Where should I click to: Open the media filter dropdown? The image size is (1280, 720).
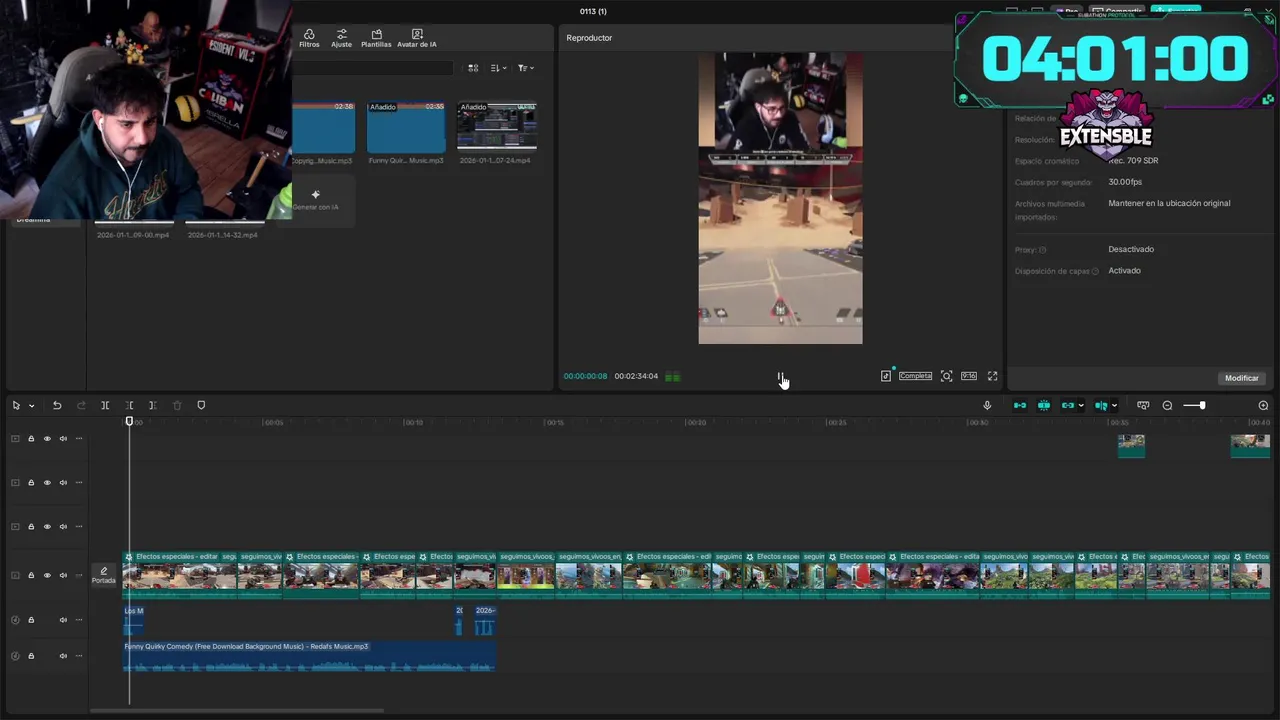526,68
